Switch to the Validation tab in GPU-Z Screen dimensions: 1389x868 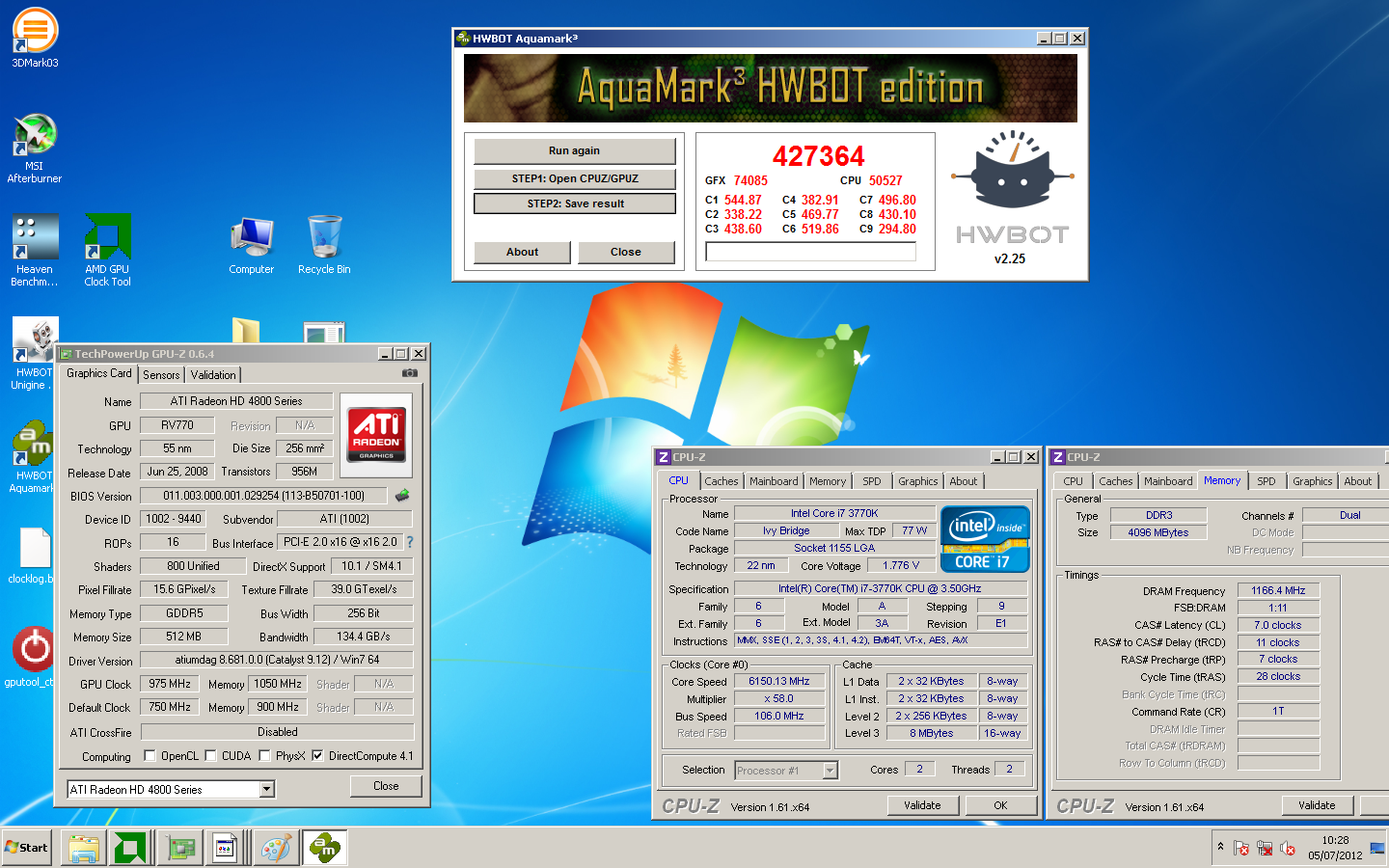[x=213, y=375]
